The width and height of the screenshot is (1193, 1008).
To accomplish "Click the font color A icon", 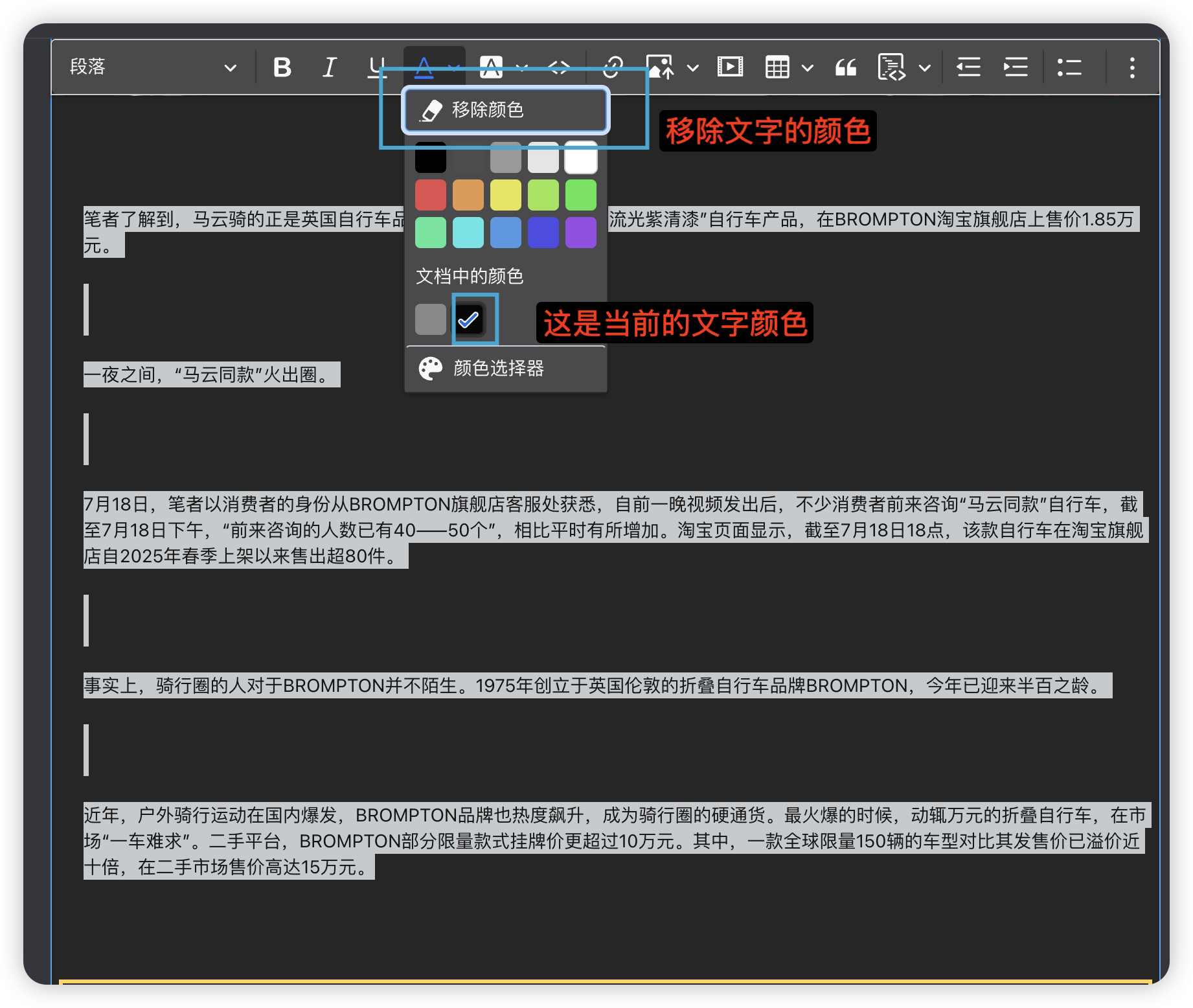I will pos(424,67).
